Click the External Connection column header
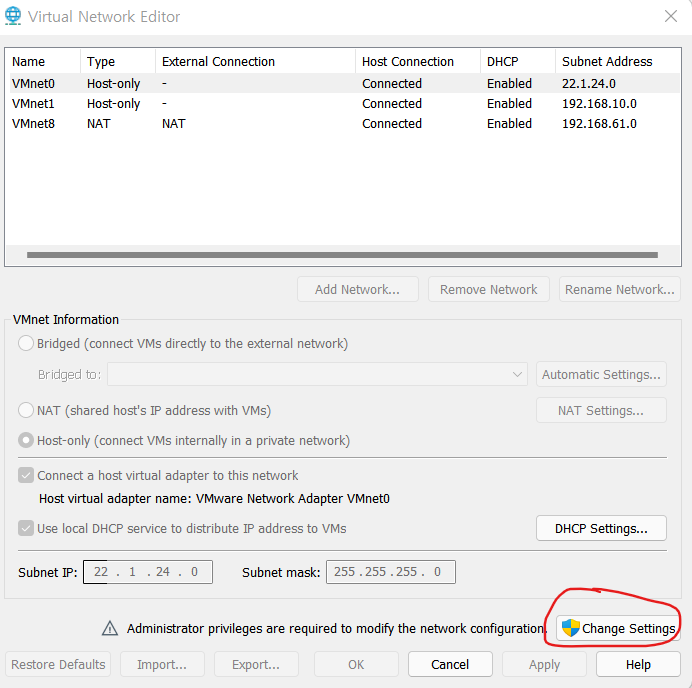Viewport: 692px width, 688px height. coord(256,61)
